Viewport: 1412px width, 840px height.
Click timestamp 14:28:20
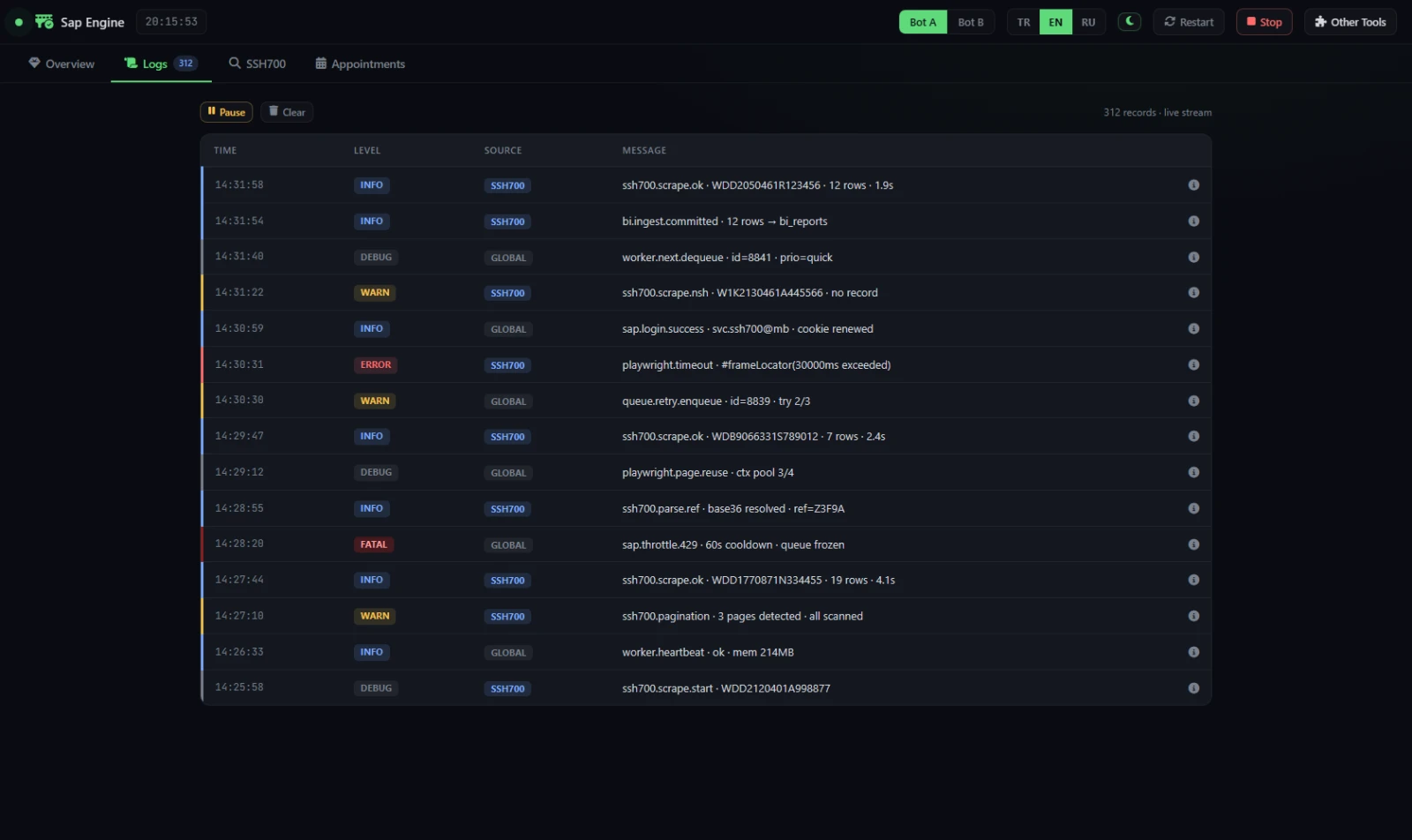click(x=239, y=544)
